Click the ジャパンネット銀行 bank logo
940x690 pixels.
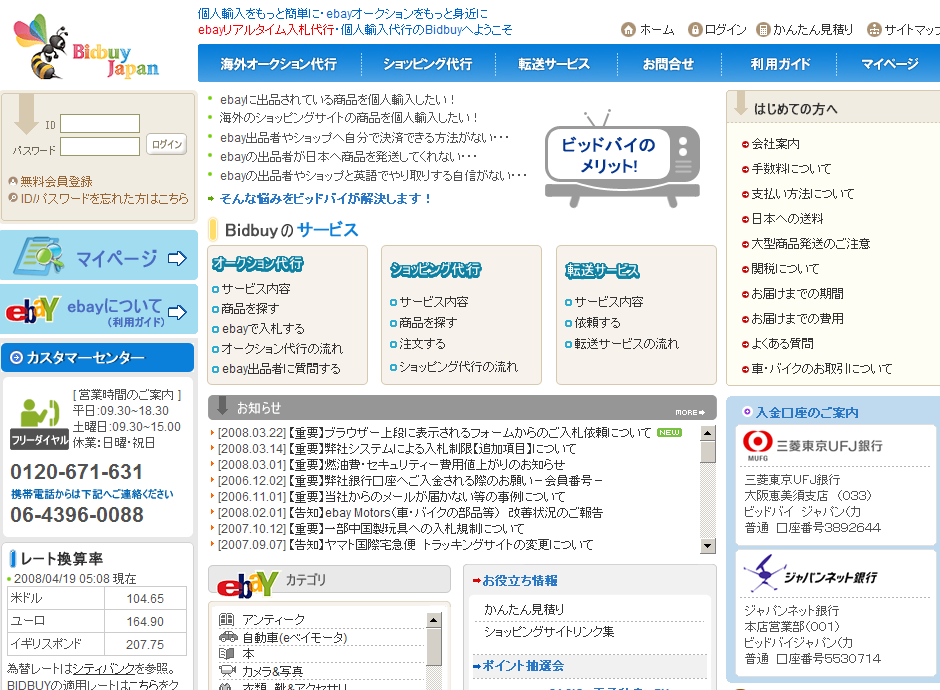pyautogui.click(x=811, y=575)
